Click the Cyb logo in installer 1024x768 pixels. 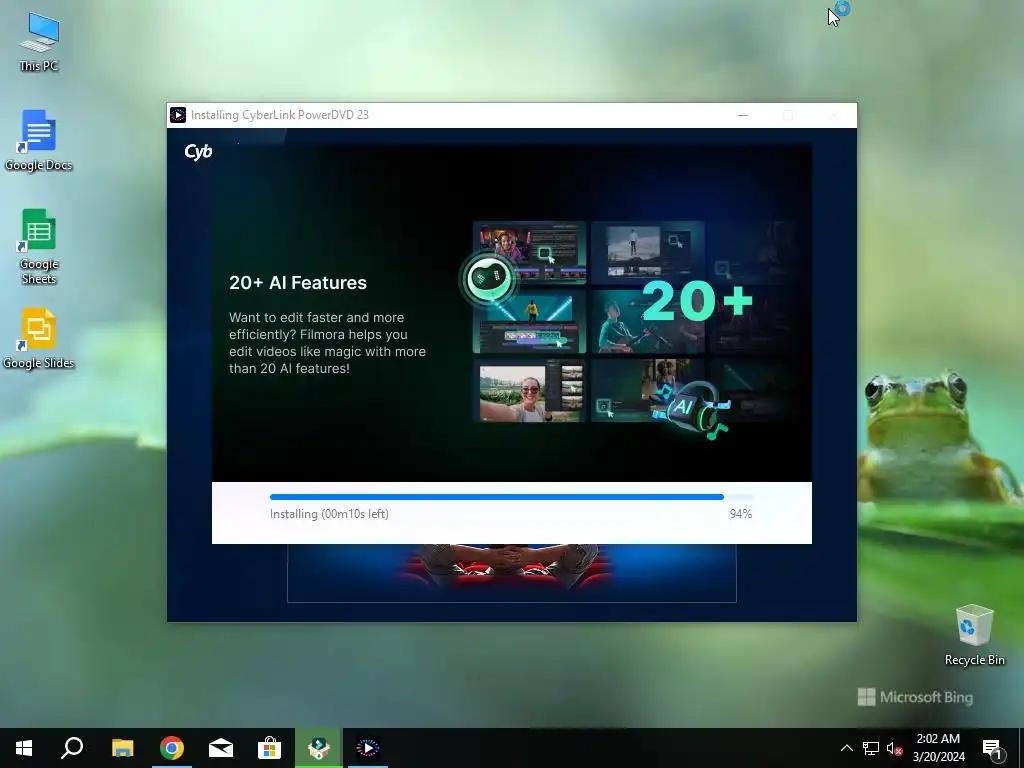[198, 152]
